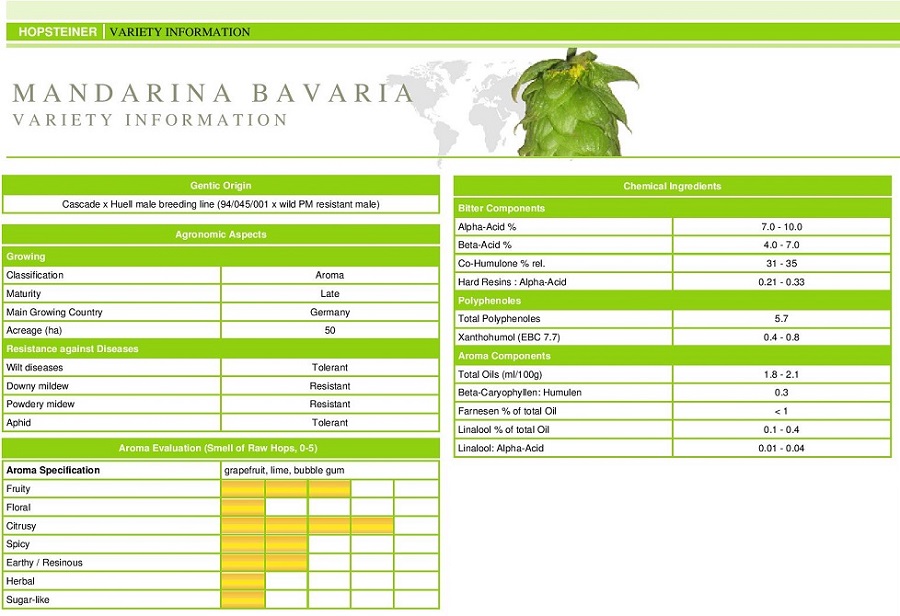The width and height of the screenshot is (900, 616).
Task: Click the Total Polyphenoles value '5.7'
Action: 781,319
